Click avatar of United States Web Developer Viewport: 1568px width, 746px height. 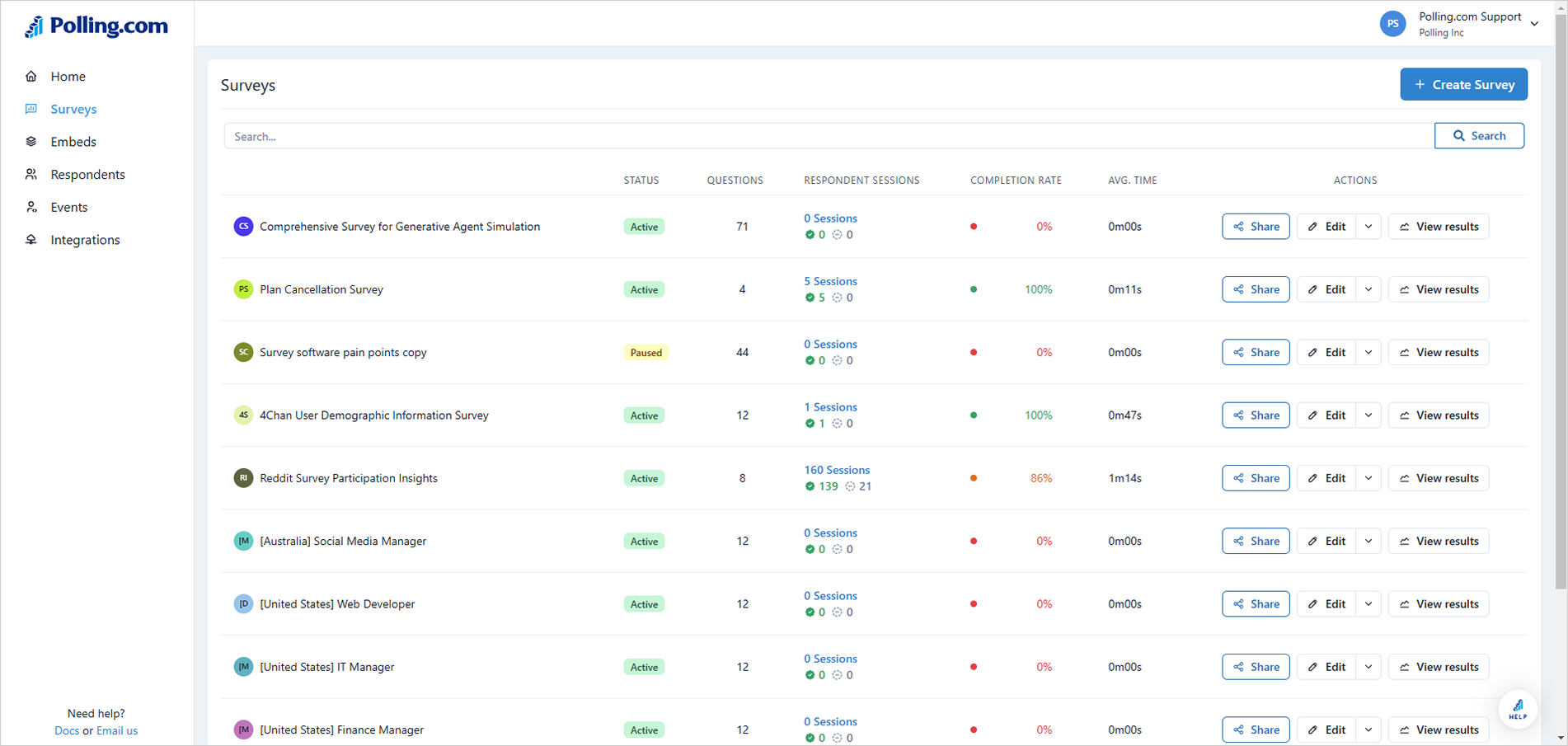(243, 604)
